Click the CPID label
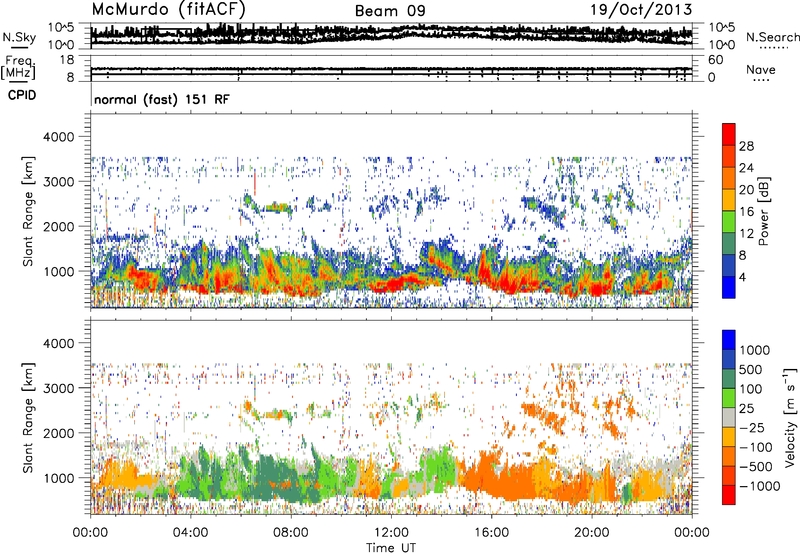The image size is (800, 554). (x=22, y=95)
